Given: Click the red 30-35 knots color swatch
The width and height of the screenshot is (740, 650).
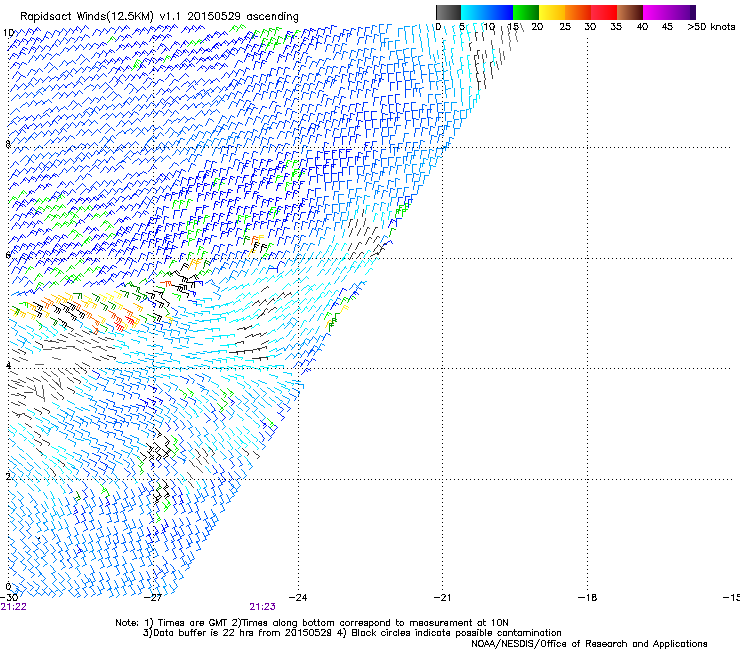Looking at the screenshot, I should [604, 12].
